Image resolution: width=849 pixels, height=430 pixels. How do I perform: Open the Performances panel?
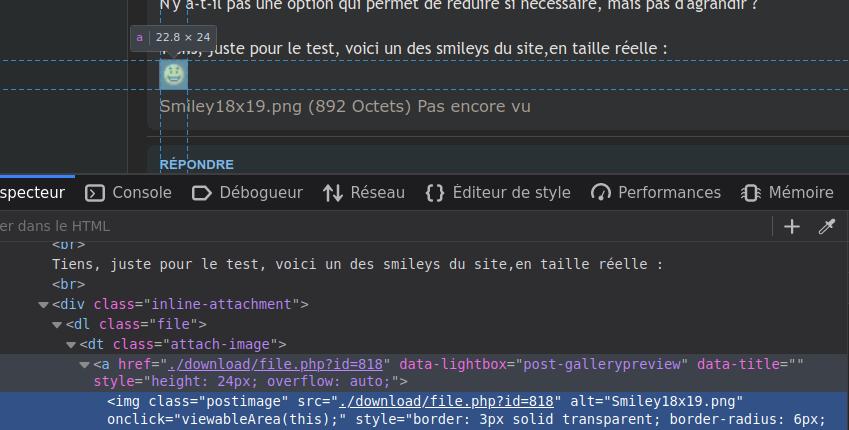[x=656, y=192]
